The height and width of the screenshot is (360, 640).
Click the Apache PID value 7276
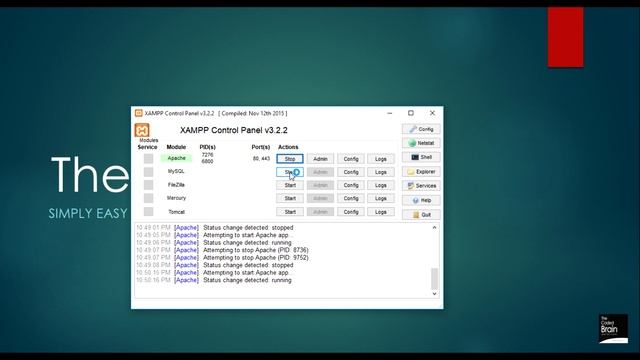(207, 155)
